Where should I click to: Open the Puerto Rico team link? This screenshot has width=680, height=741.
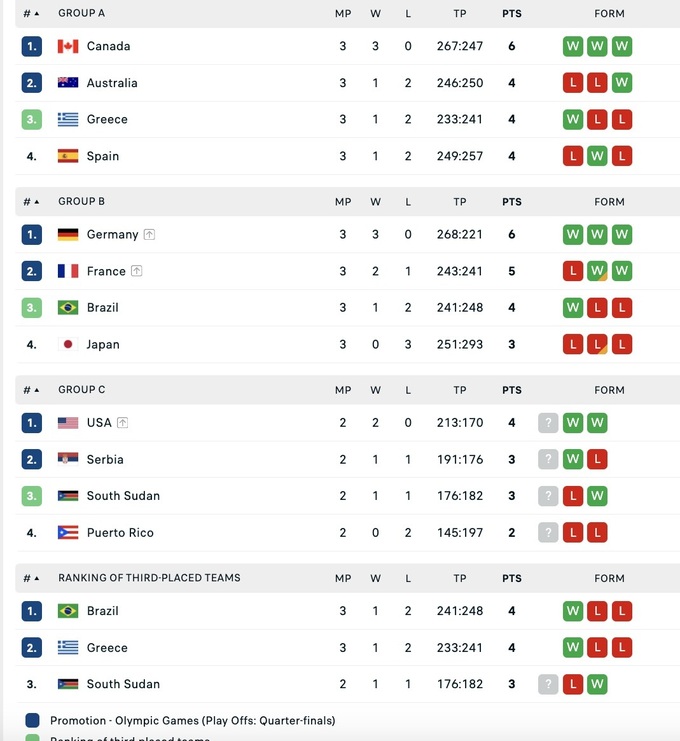point(120,533)
